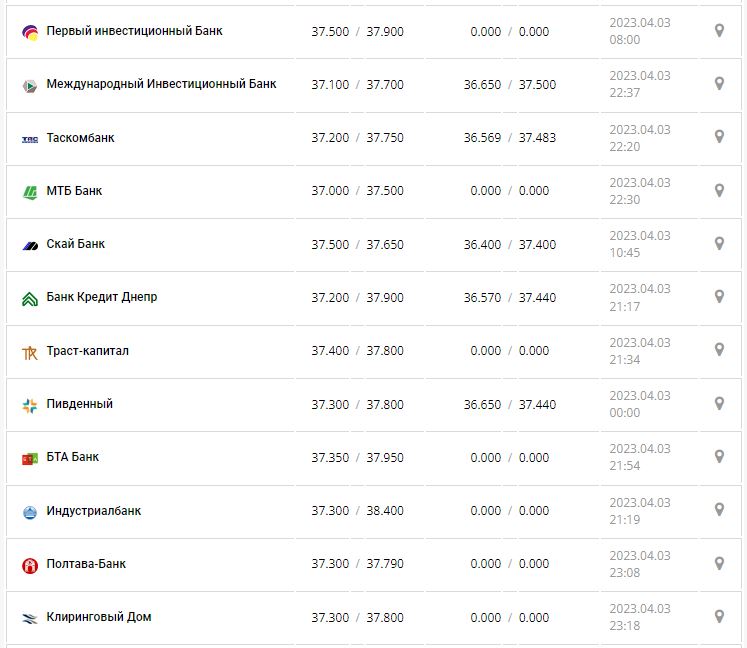Open the Банк Кредит Днепр link

pos(101,297)
